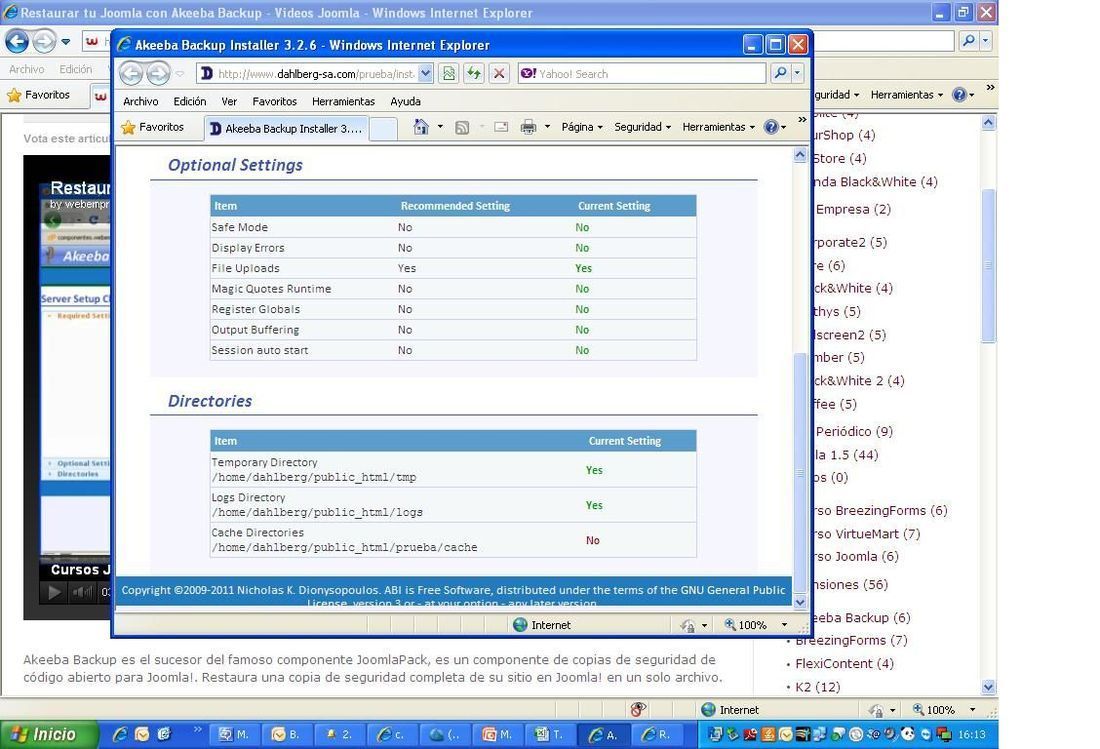Click the Panda icon in the system tray
Screen dimensions: 1100x749
908,734
